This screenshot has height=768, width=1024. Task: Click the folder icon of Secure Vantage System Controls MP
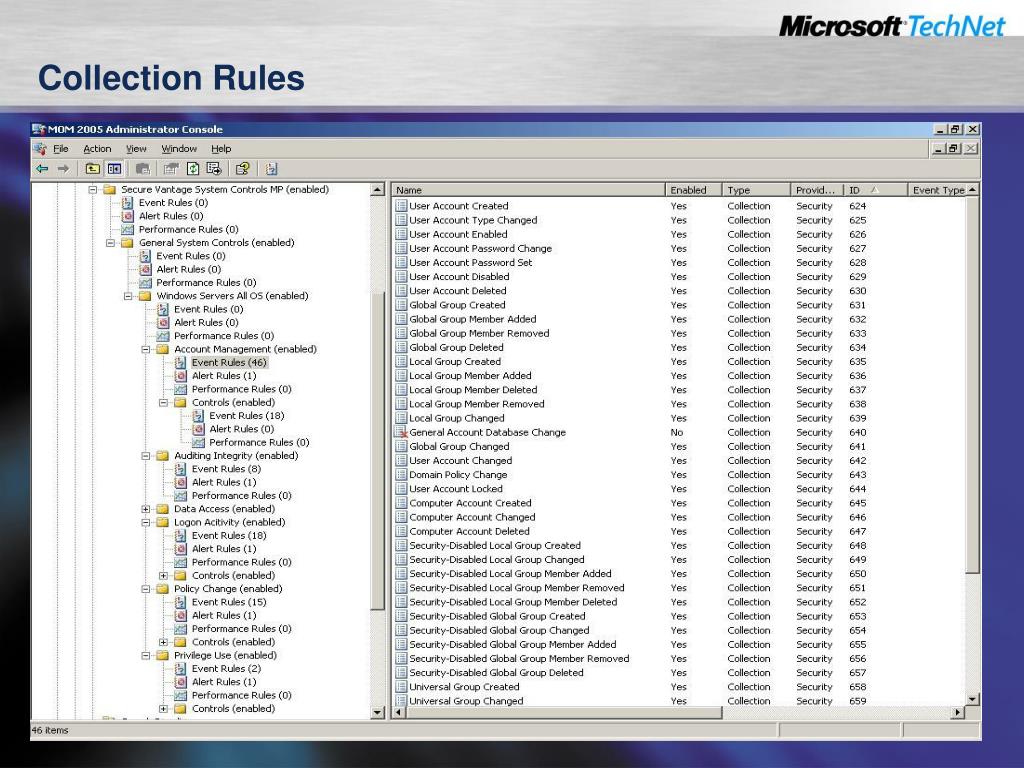click(110, 189)
